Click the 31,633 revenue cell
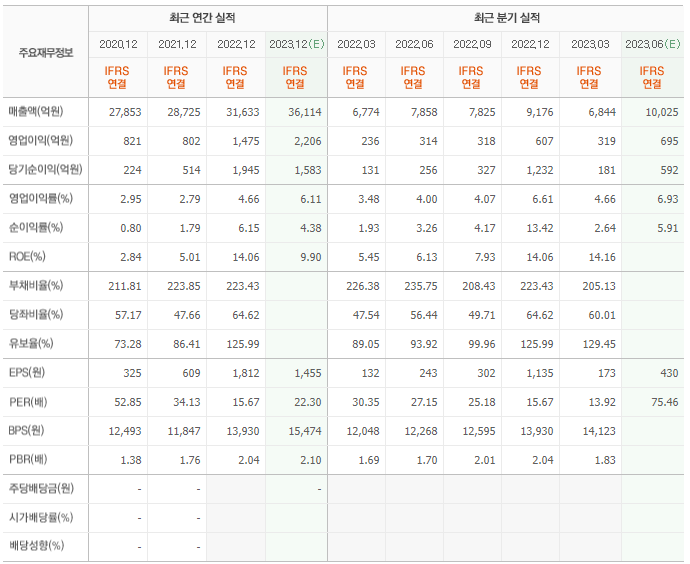 pyautogui.click(x=243, y=112)
